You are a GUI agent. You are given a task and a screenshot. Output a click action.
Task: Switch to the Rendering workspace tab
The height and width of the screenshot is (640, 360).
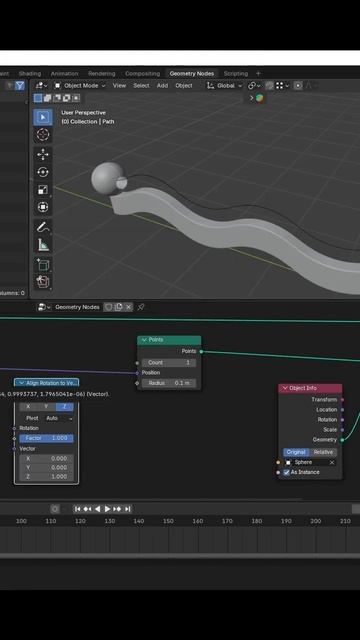coord(102,73)
